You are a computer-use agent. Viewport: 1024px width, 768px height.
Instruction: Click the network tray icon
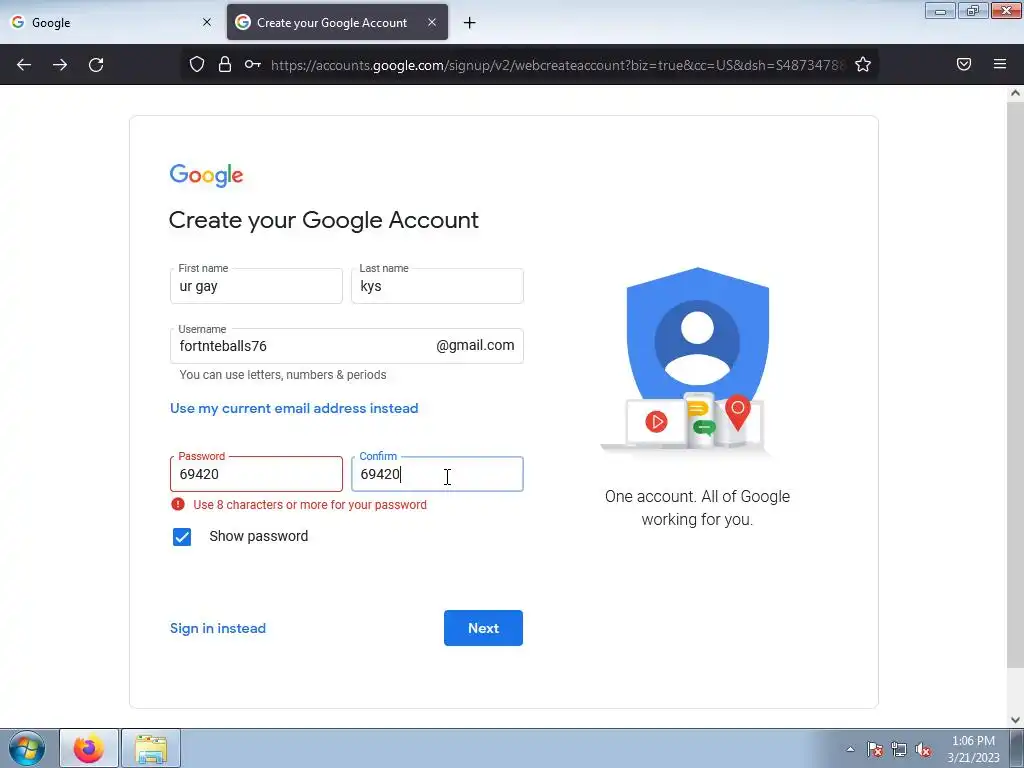point(899,749)
